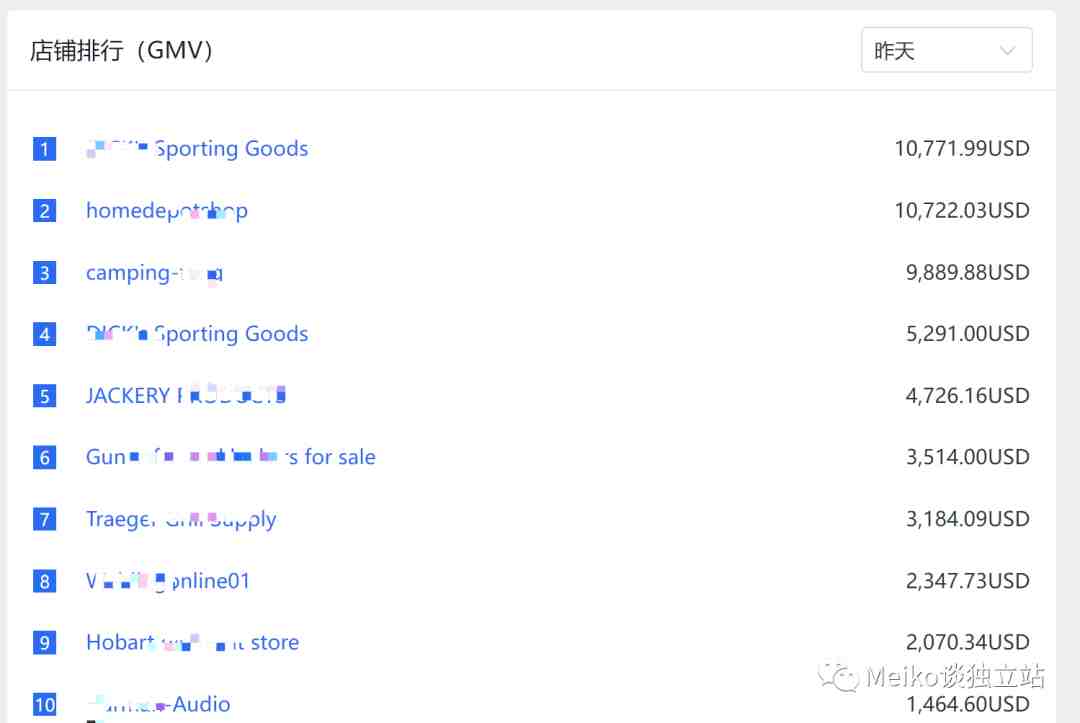Click rank 6 badge icon

tap(44, 458)
